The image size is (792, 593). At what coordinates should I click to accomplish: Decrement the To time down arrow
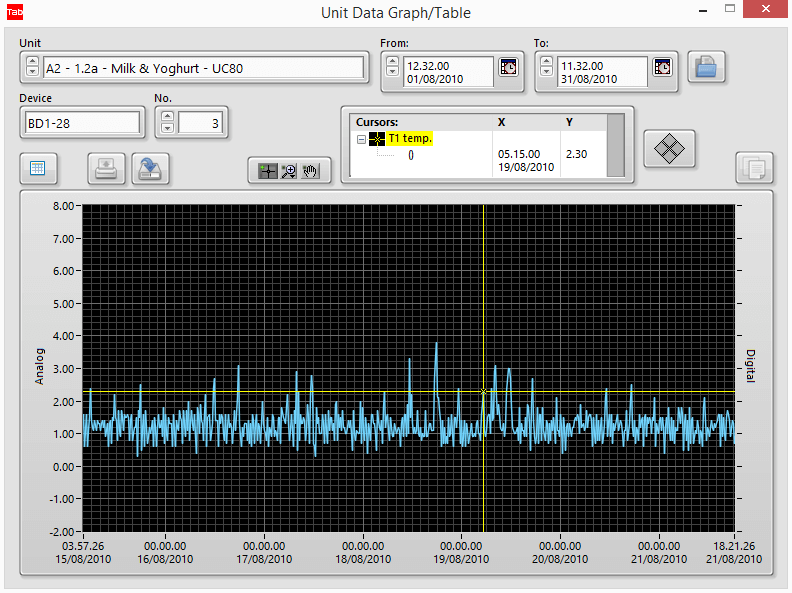(x=547, y=71)
